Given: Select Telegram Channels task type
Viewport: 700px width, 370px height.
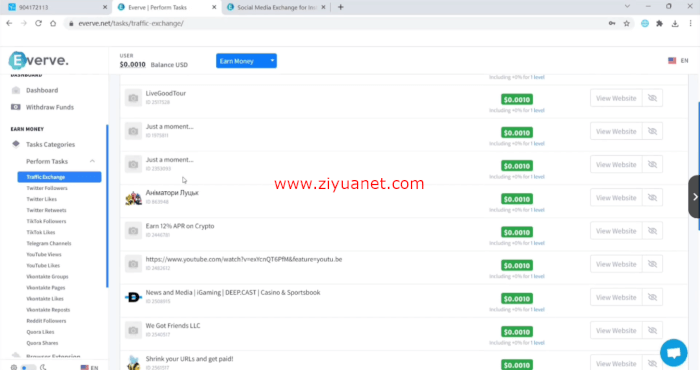Looking at the screenshot, I should [x=49, y=243].
